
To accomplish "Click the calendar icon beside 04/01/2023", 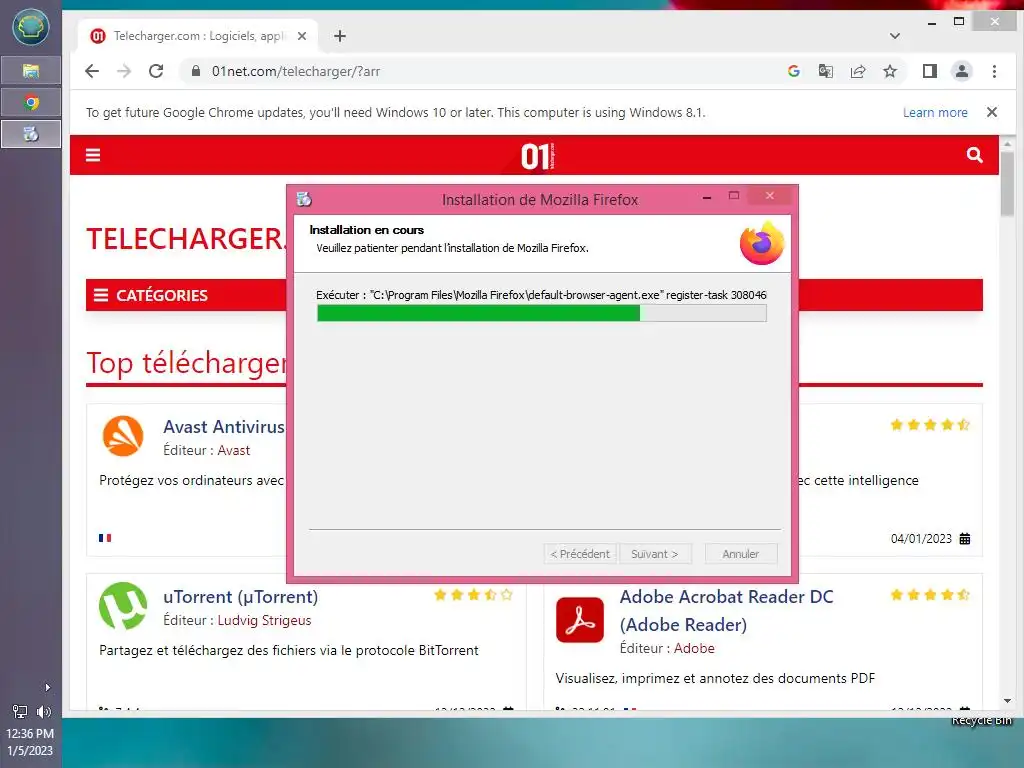I will pos(965,539).
